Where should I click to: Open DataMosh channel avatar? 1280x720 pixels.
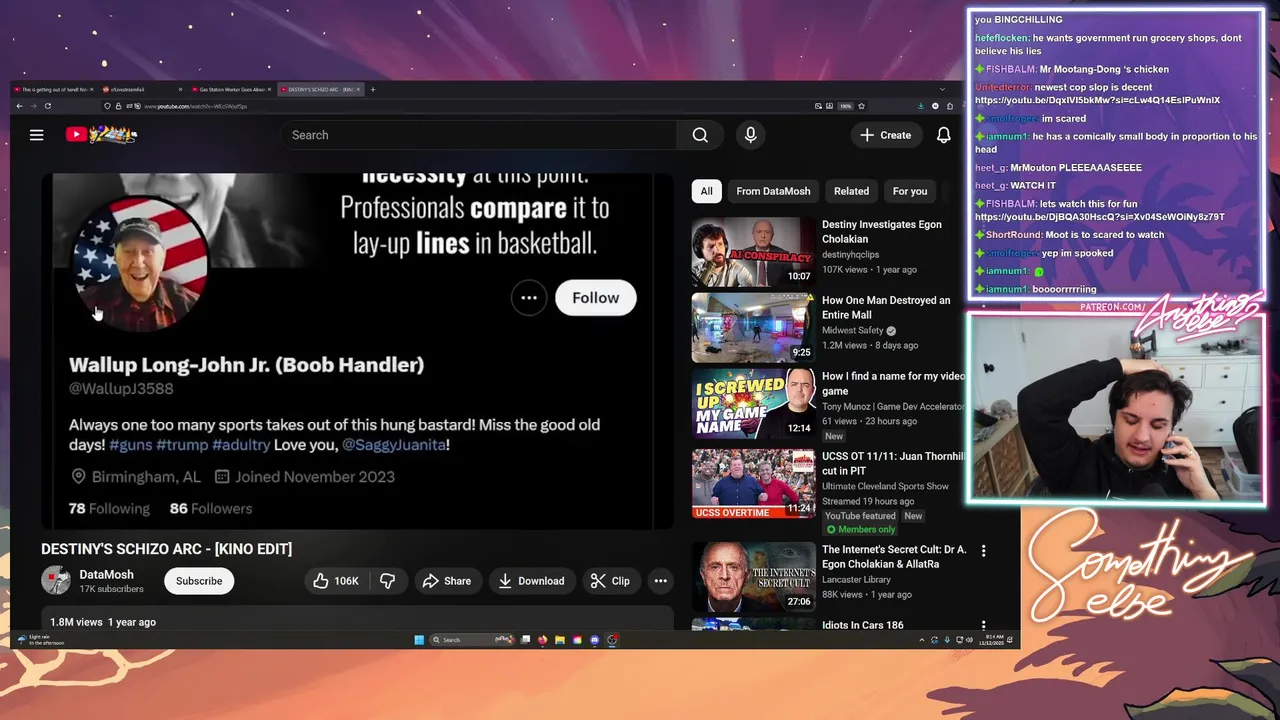[x=56, y=581]
